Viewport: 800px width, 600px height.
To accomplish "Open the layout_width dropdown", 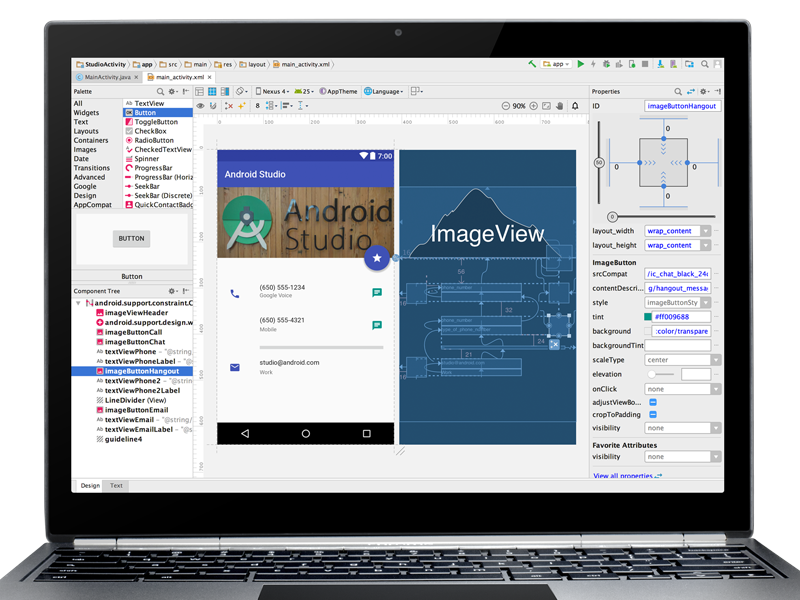I will pyautogui.click(x=706, y=231).
